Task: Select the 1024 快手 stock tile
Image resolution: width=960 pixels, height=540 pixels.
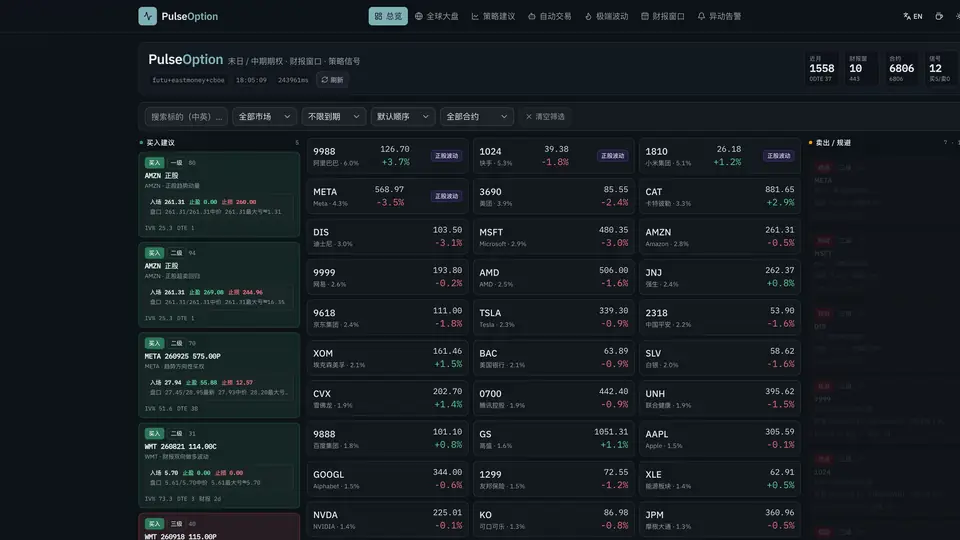Action: (x=553, y=156)
